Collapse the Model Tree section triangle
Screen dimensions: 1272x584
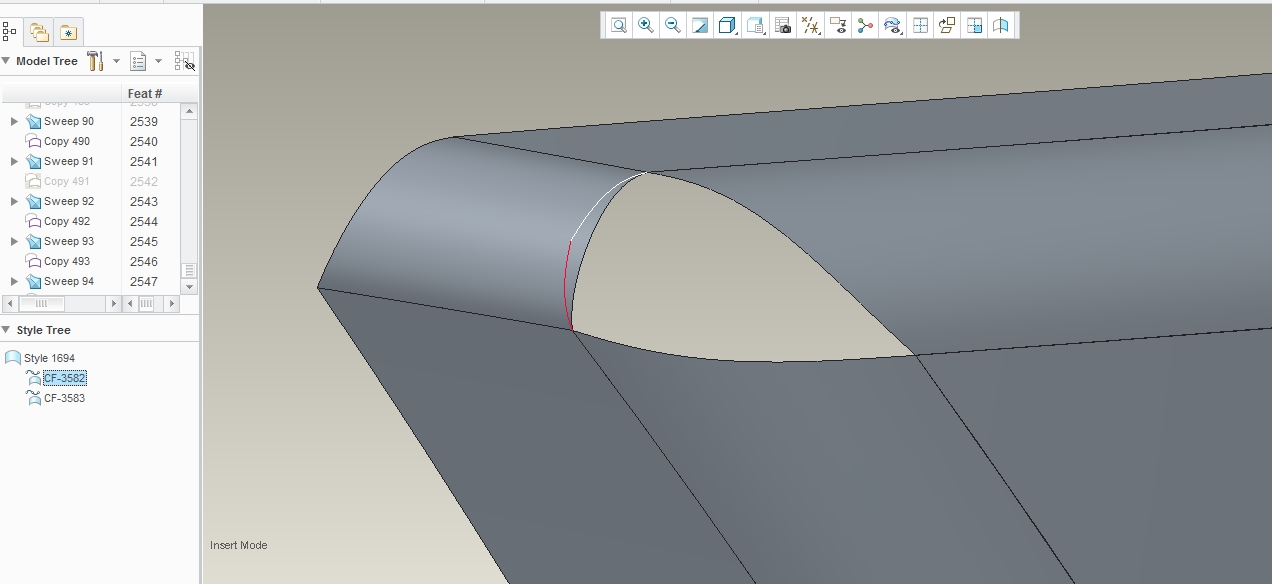point(6,61)
